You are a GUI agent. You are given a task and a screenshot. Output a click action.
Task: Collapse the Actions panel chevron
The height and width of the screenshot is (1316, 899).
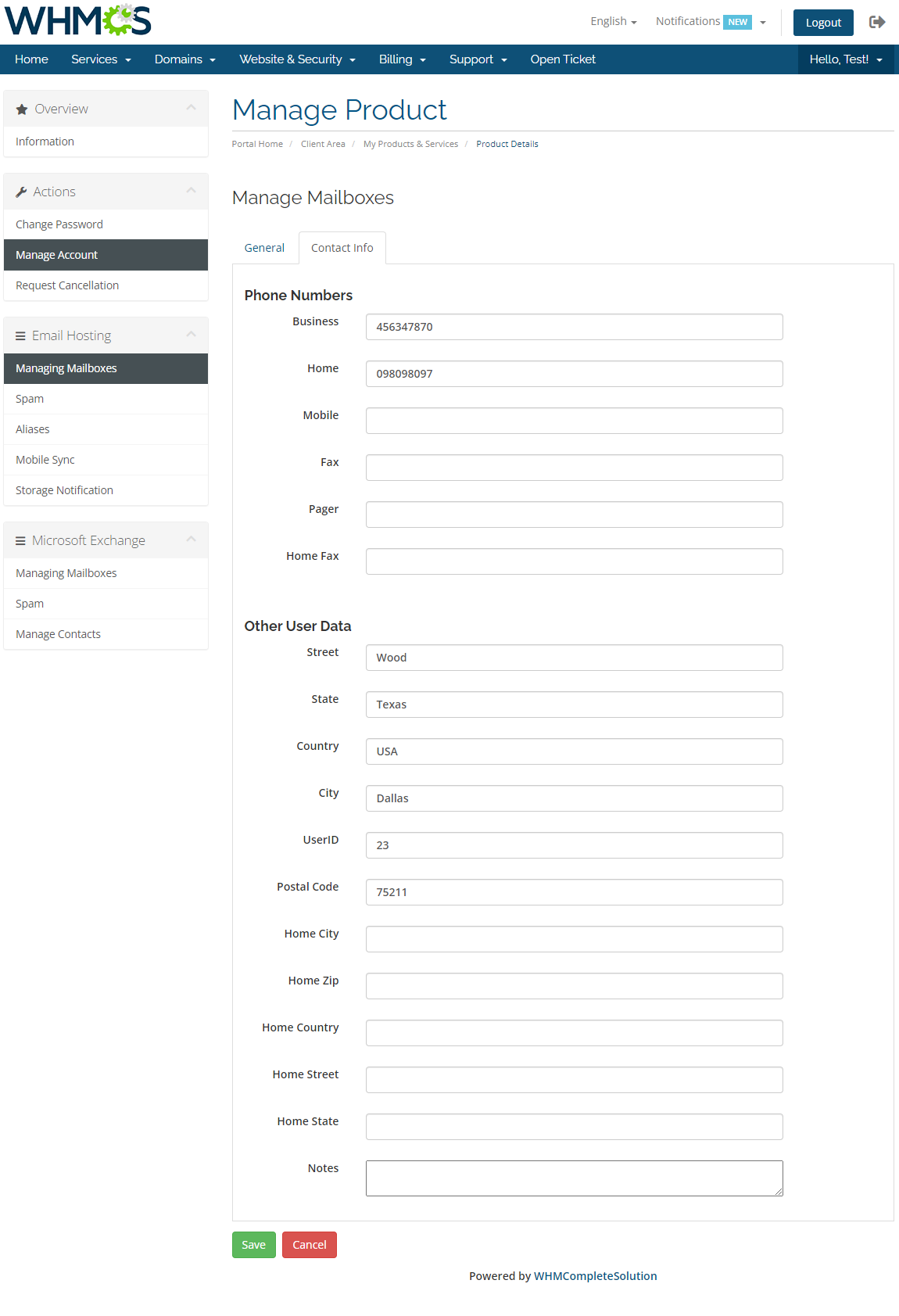(x=191, y=191)
